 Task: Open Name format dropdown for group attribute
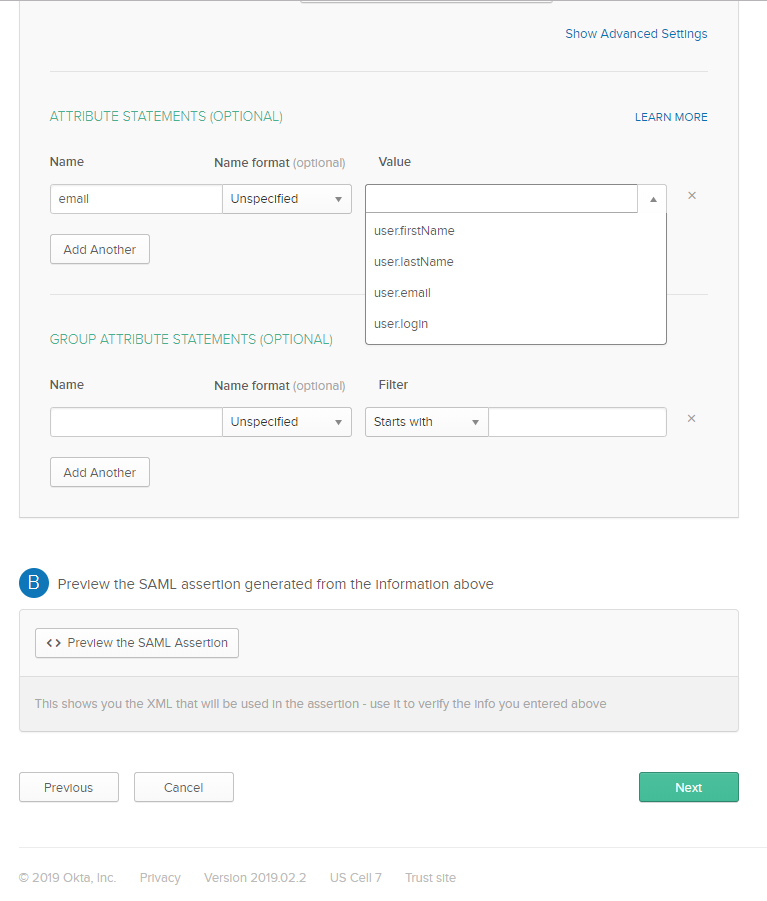(x=287, y=422)
